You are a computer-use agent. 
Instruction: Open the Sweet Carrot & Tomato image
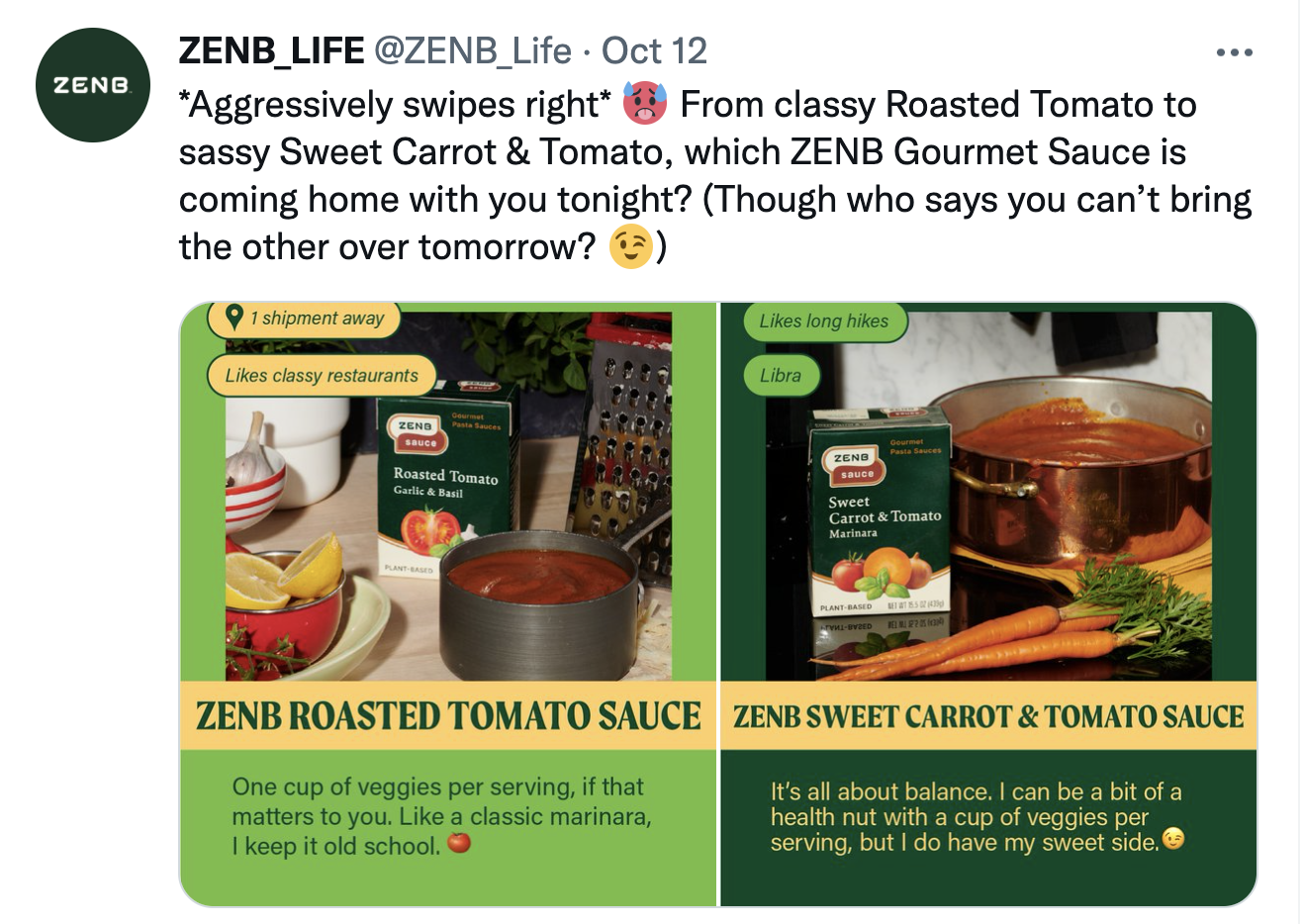click(x=988, y=604)
